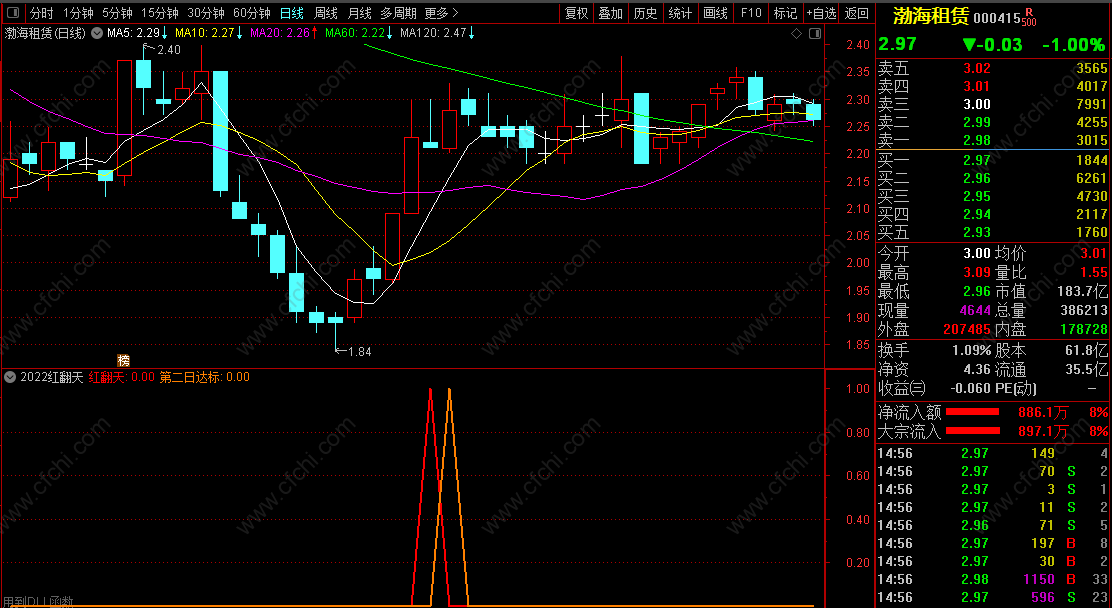Switch to the 5分钟 period
The image size is (1112, 608).
click(117, 13)
